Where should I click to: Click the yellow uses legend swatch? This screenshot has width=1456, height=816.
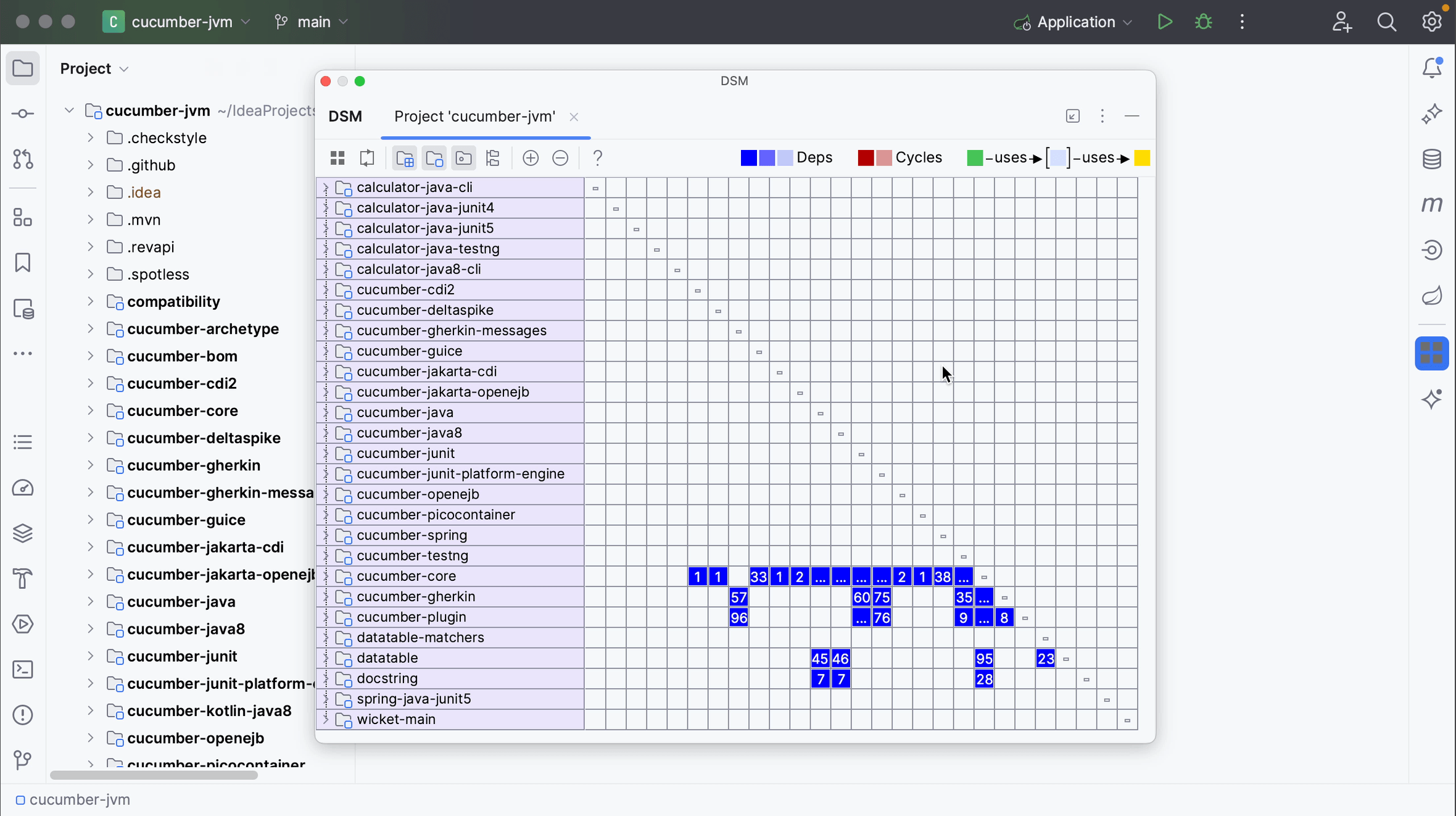pos(1142,158)
